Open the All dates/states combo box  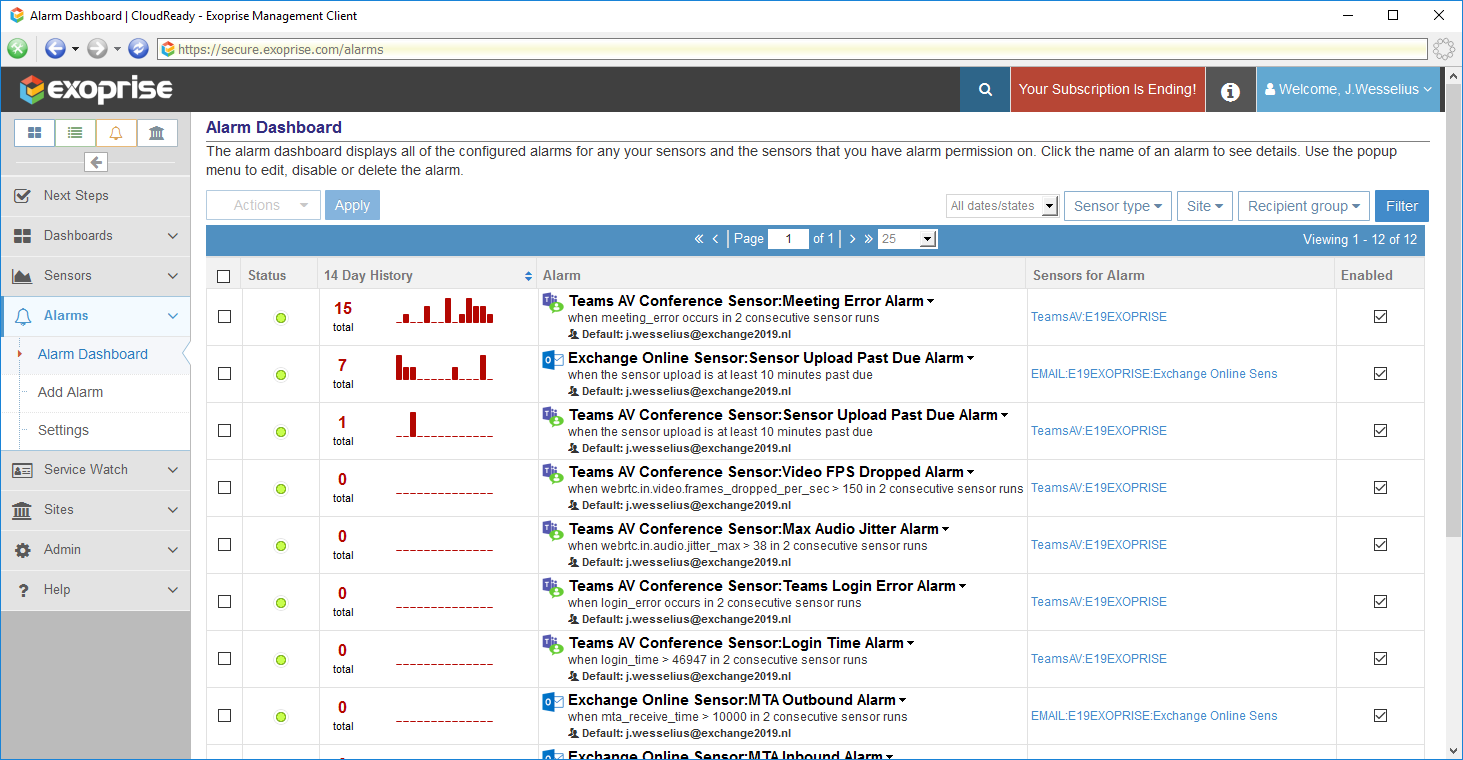coord(1002,206)
